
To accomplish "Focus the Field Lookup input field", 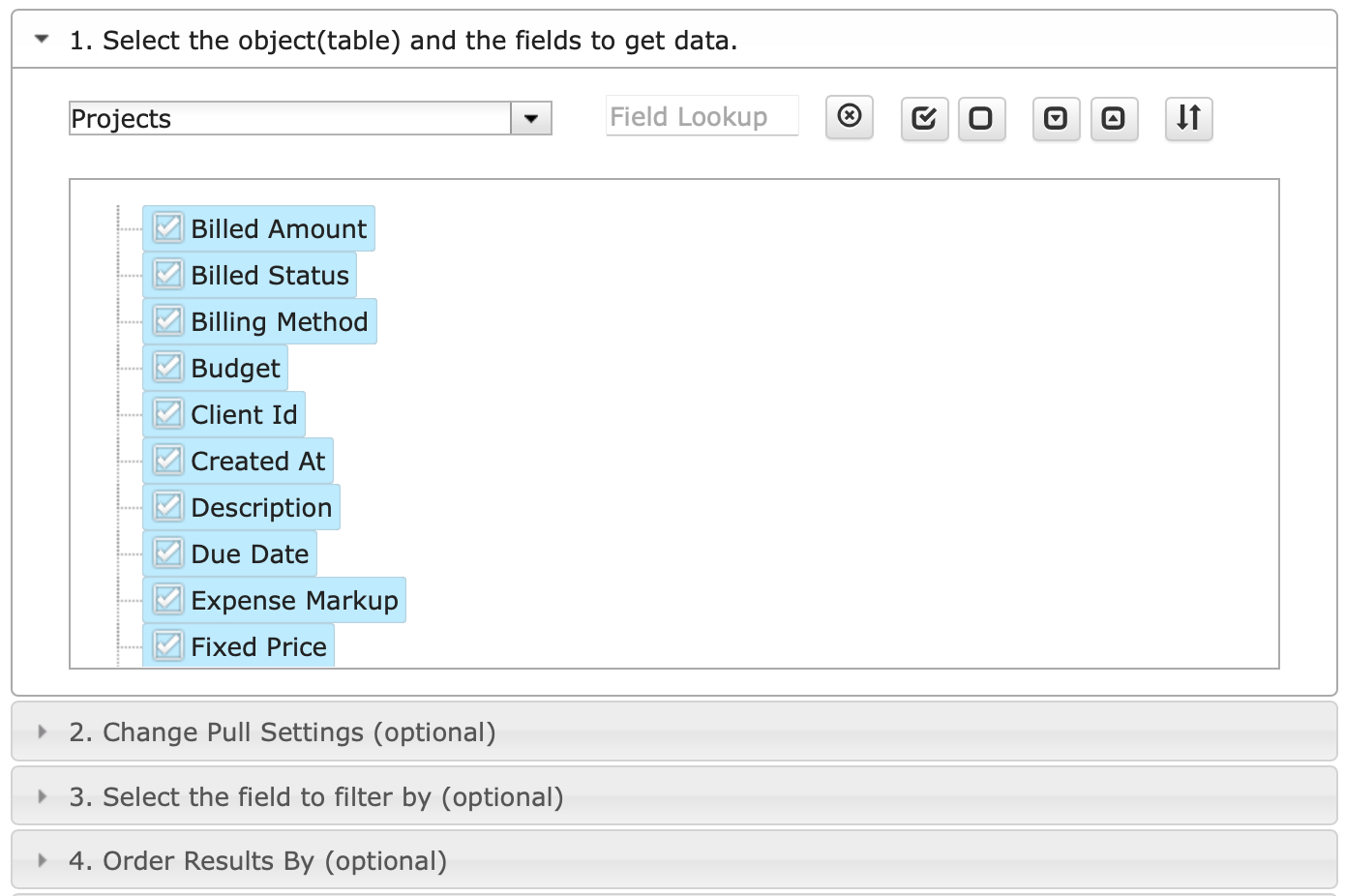I will [702, 116].
